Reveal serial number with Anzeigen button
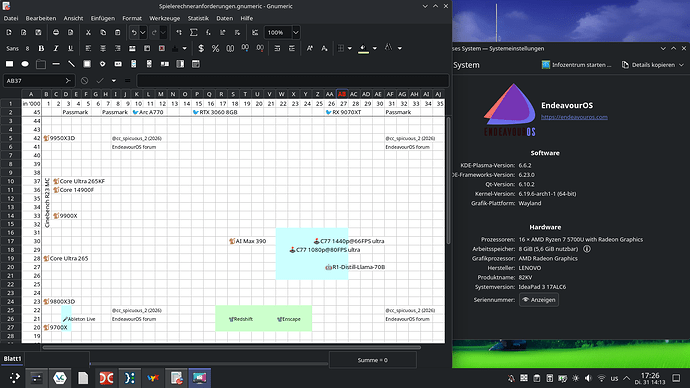 point(539,300)
